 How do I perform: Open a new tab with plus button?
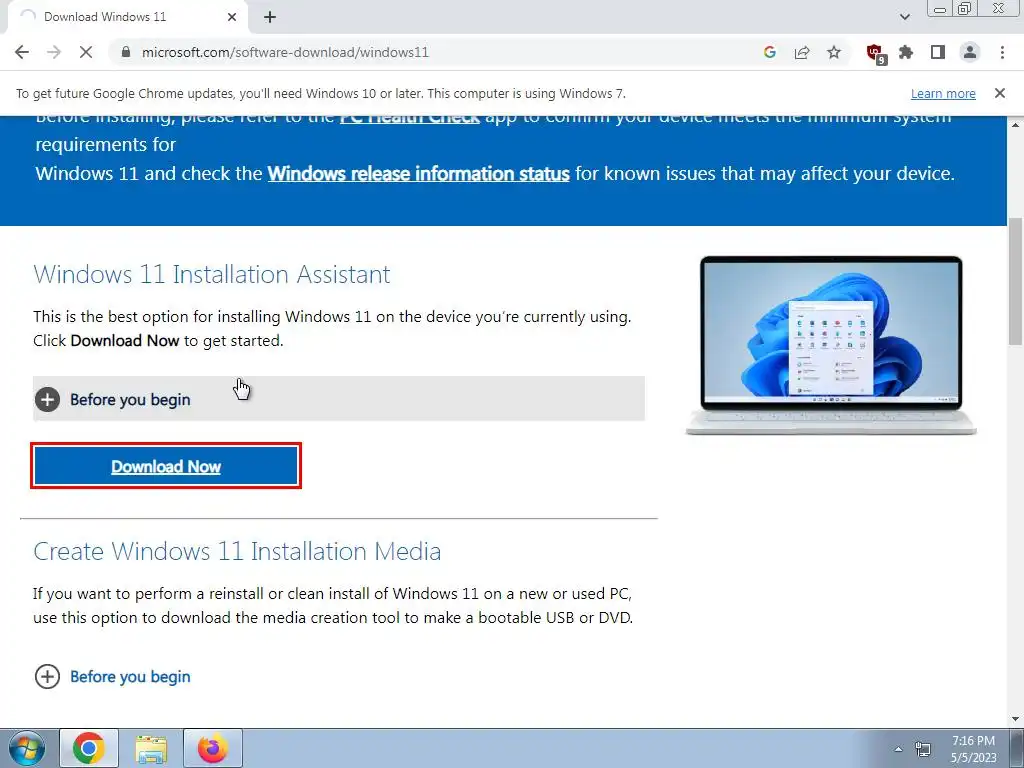270,17
